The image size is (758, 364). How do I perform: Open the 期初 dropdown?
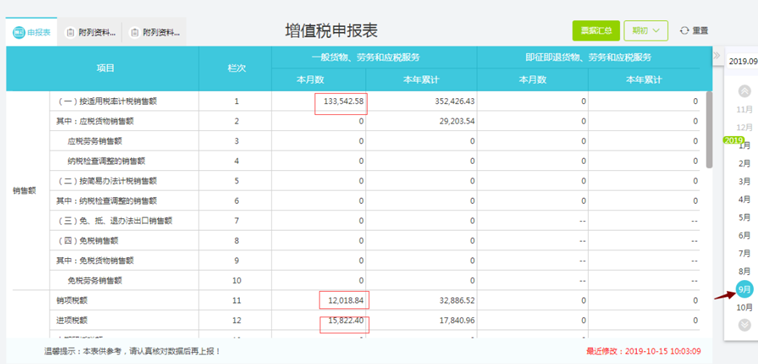pyautogui.click(x=646, y=30)
